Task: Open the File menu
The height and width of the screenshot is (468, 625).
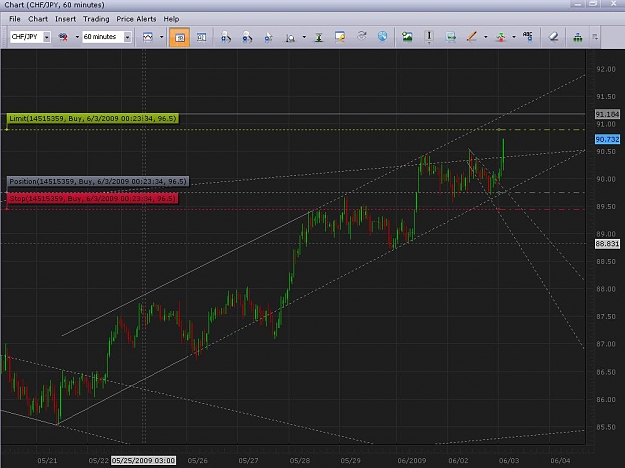Action: pyautogui.click(x=14, y=19)
